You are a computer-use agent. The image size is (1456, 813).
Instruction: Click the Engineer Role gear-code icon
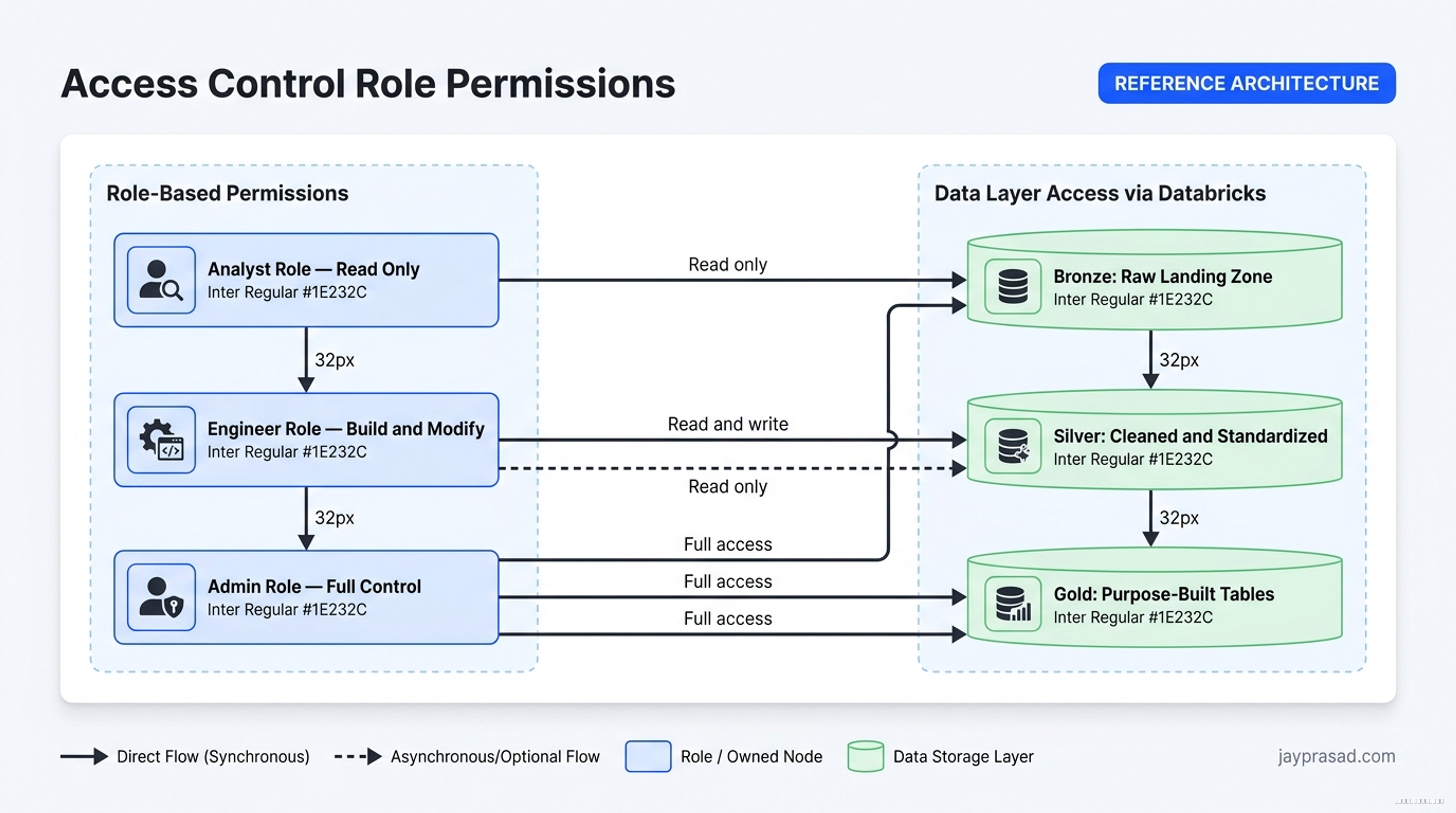[161, 439]
